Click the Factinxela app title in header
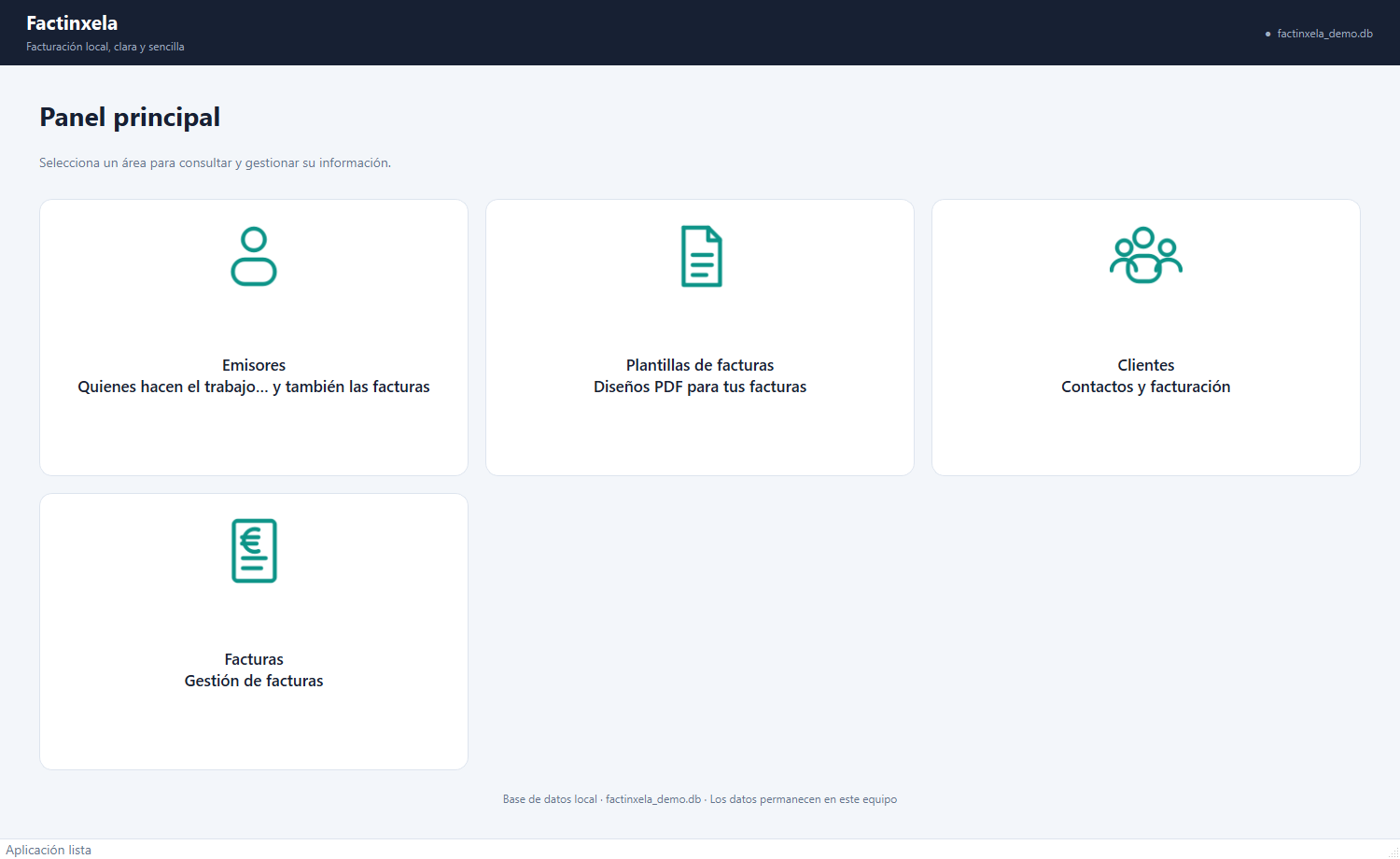 tap(72, 23)
